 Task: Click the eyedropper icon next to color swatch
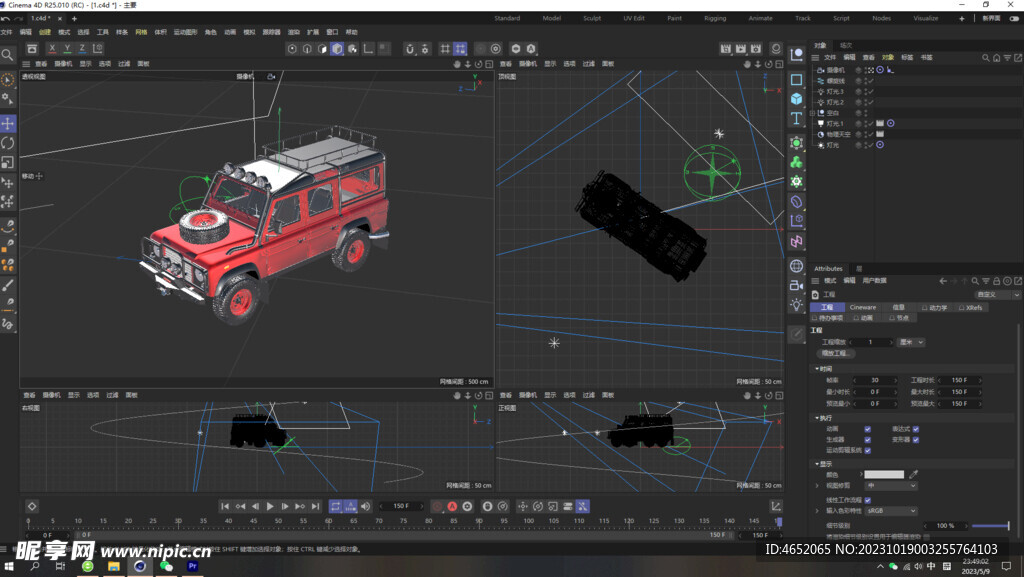tap(913, 475)
